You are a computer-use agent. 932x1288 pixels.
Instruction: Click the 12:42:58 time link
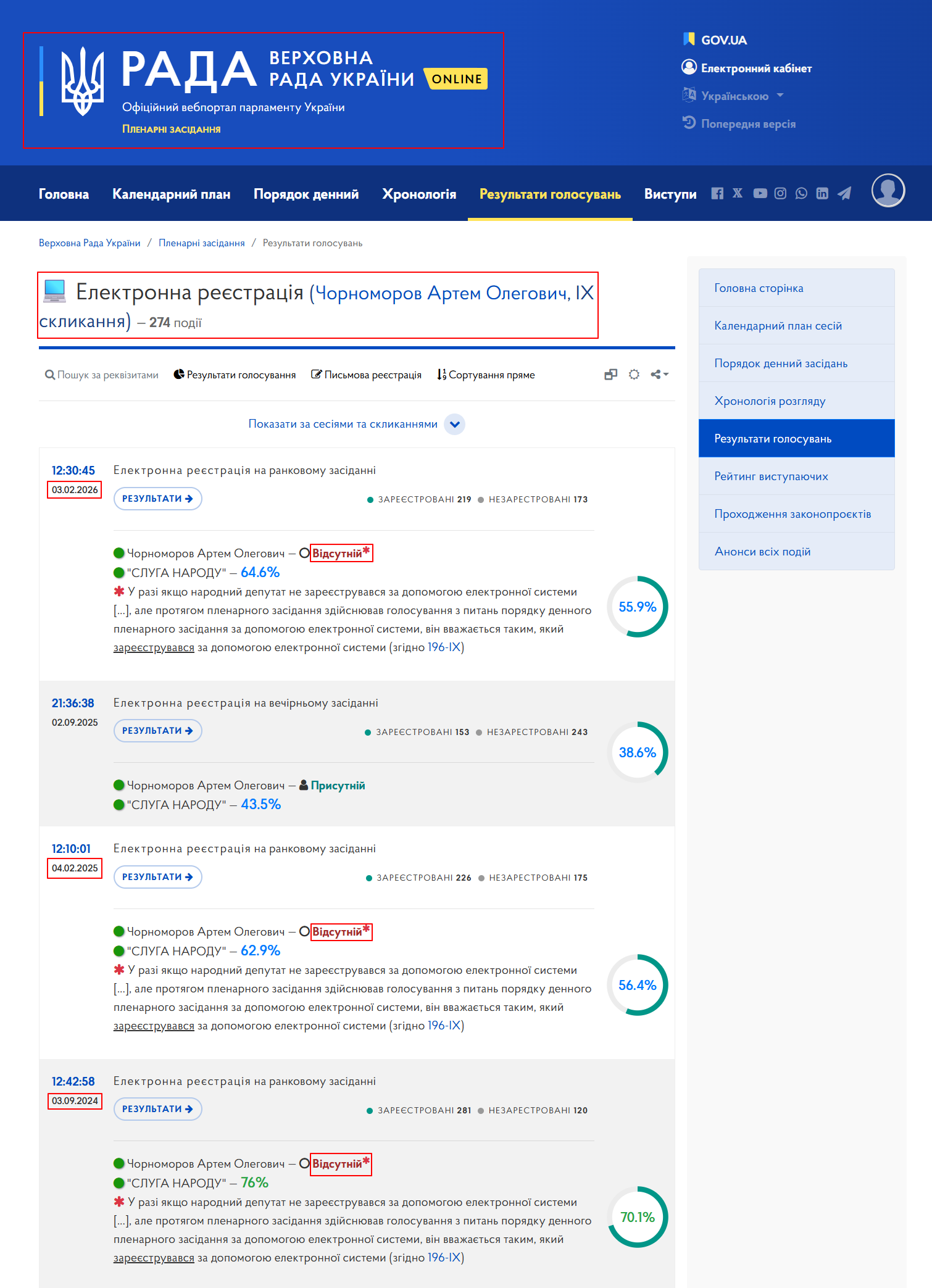click(x=73, y=1081)
